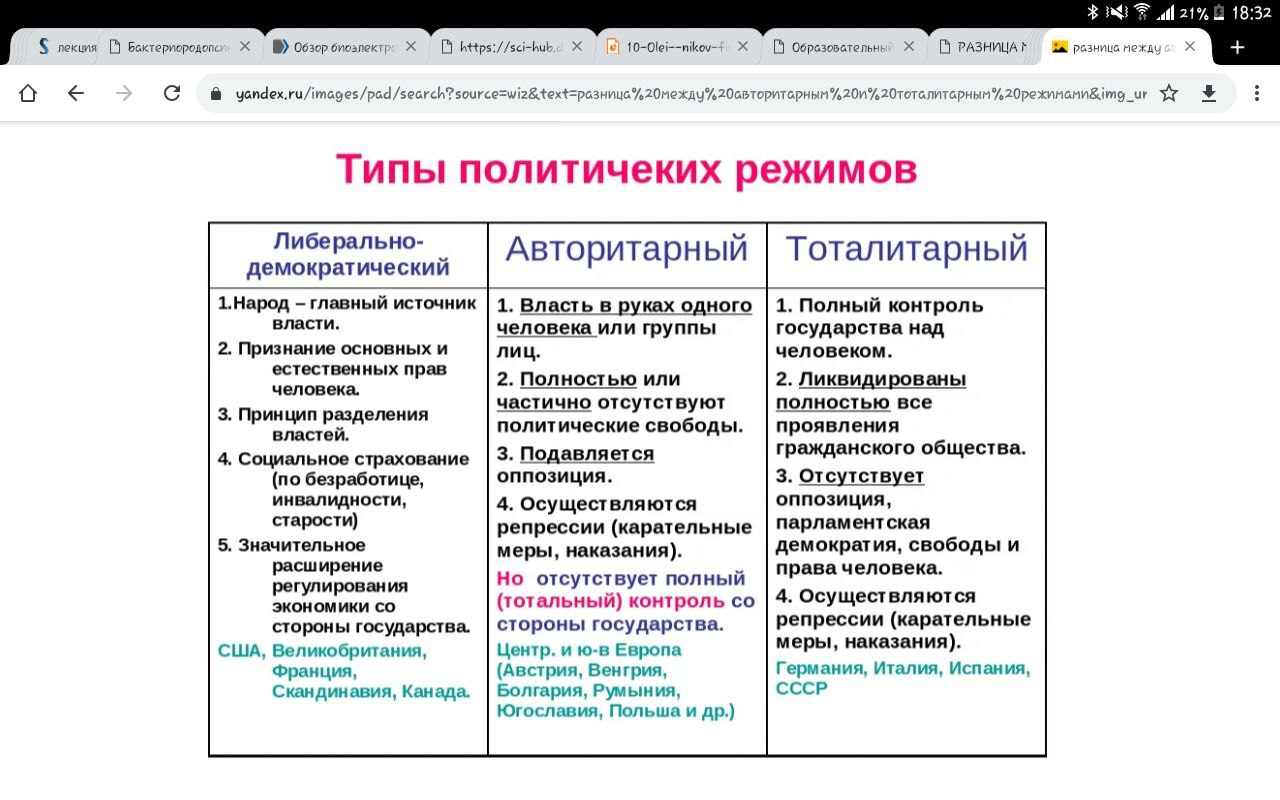
Task: Tap green text Центр. и ю-в Европа
Action: coord(616,680)
